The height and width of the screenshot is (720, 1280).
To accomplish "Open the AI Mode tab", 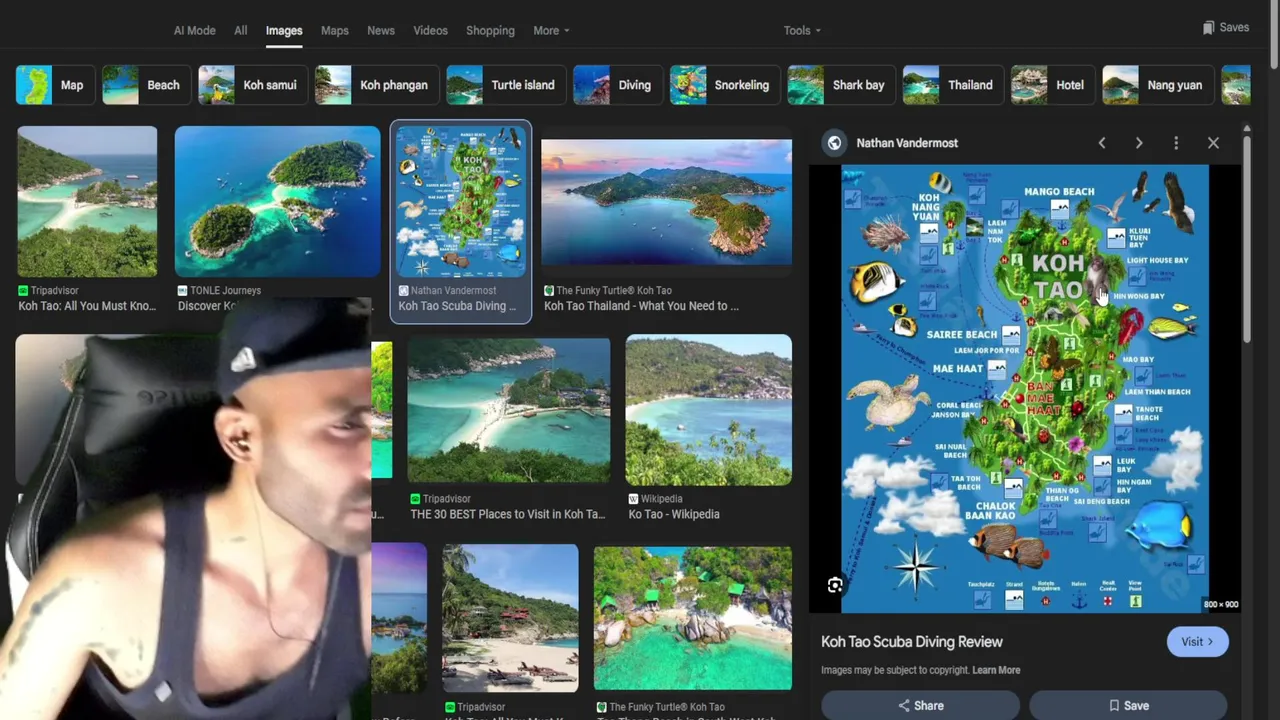I will coord(194,30).
